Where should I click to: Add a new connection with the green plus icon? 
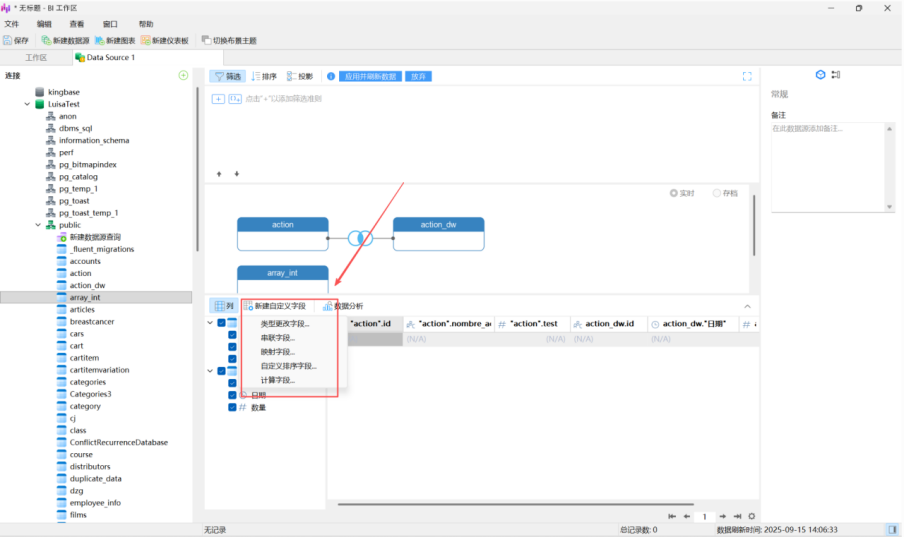point(183,75)
